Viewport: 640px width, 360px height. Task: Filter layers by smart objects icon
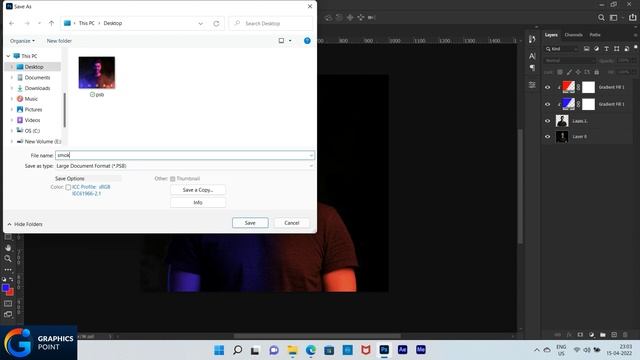coord(627,49)
